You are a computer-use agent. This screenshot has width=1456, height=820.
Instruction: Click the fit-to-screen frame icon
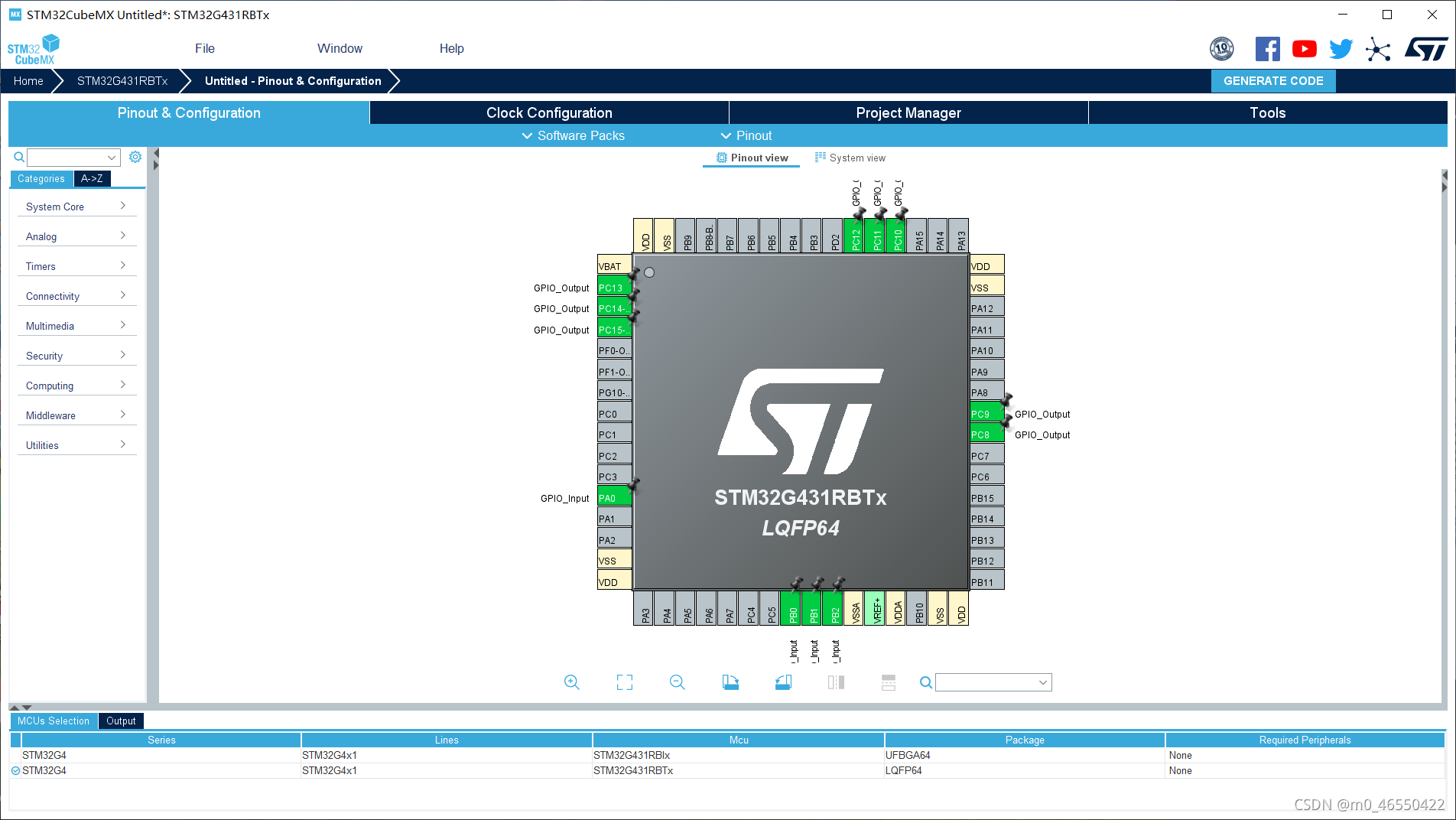click(x=625, y=682)
